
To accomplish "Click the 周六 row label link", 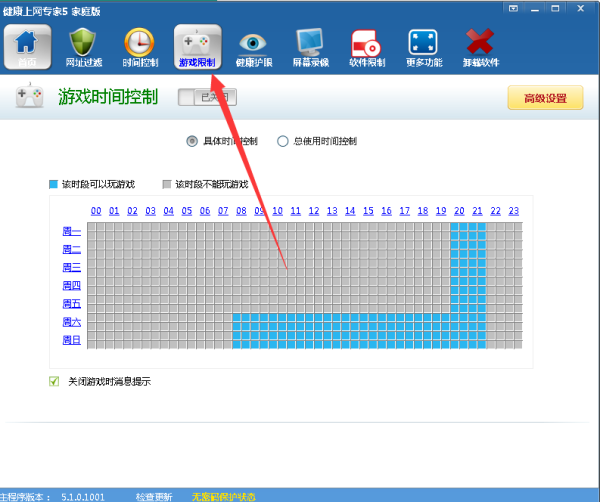I will click(x=72, y=322).
